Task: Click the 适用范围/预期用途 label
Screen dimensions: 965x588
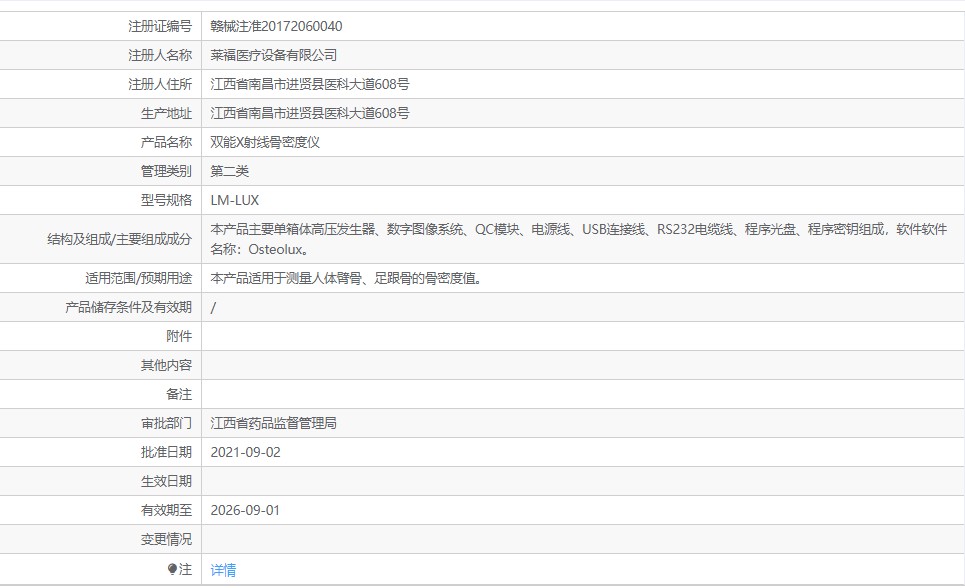Action: click(138, 278)
